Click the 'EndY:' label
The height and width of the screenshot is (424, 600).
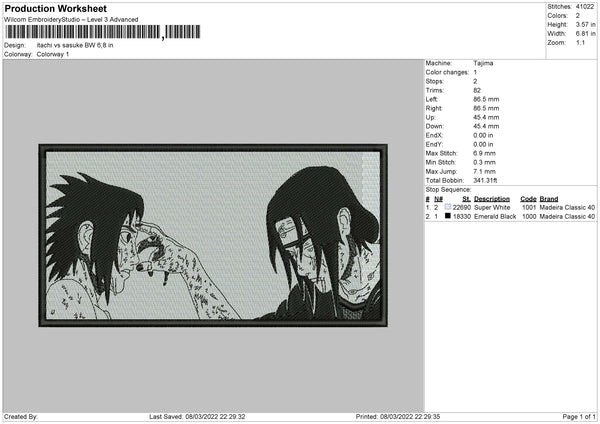coord(434,144)
